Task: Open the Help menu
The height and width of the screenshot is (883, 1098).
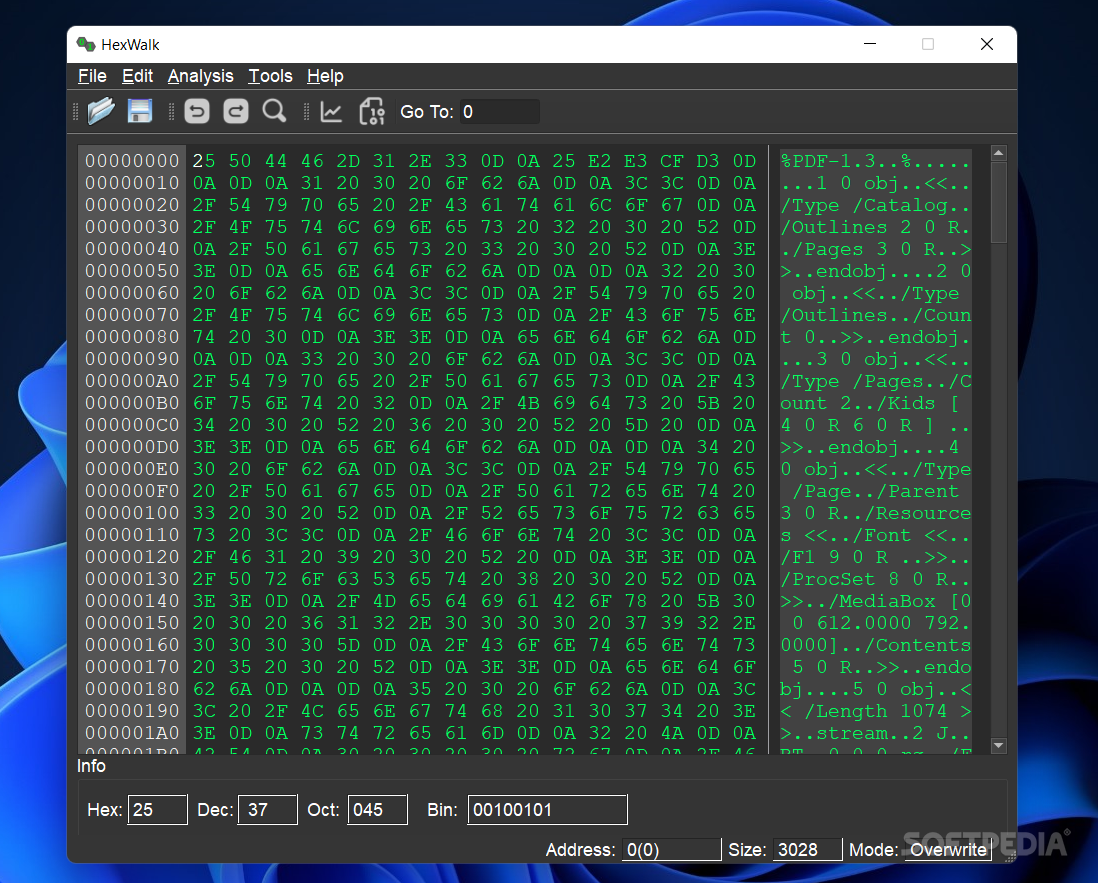Action: [325, 76]
